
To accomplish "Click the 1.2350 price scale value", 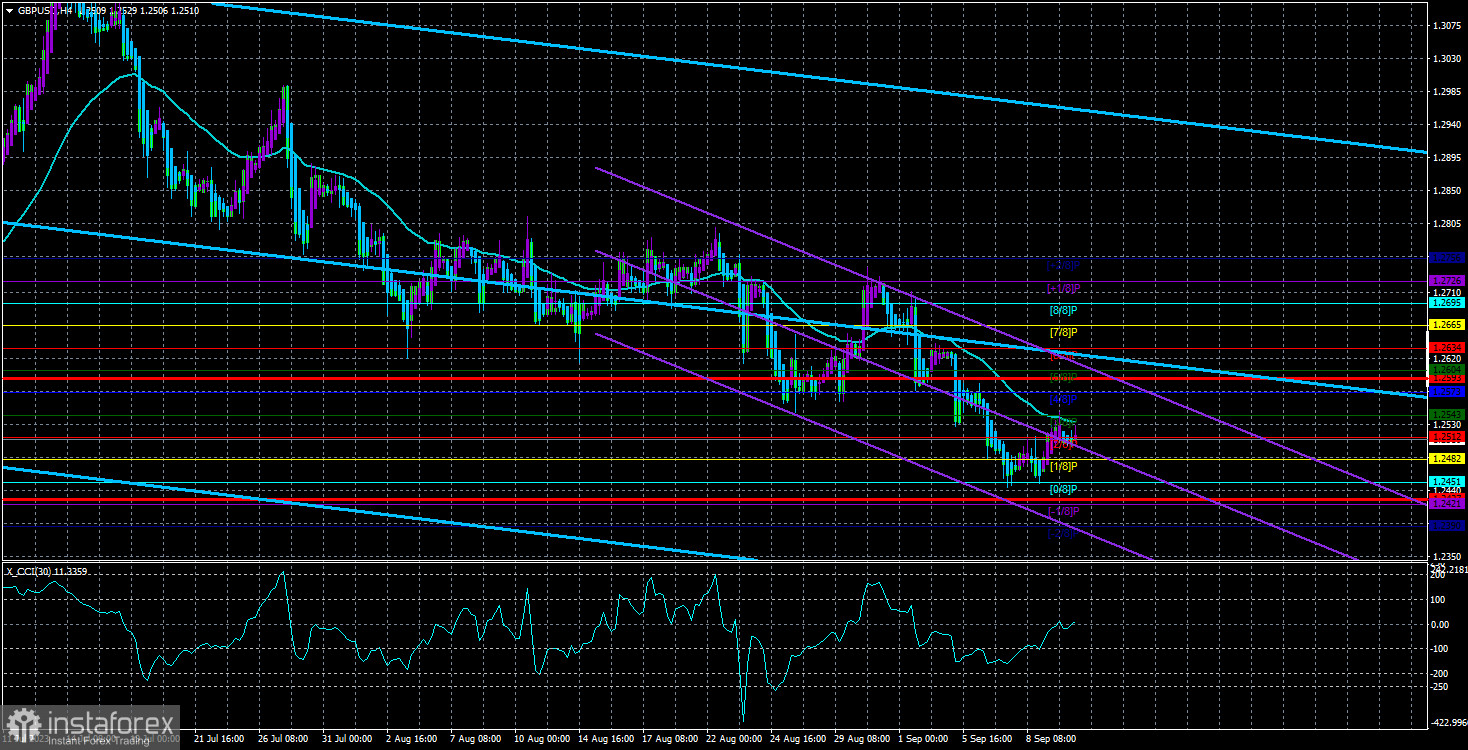I will (1447, 557).
